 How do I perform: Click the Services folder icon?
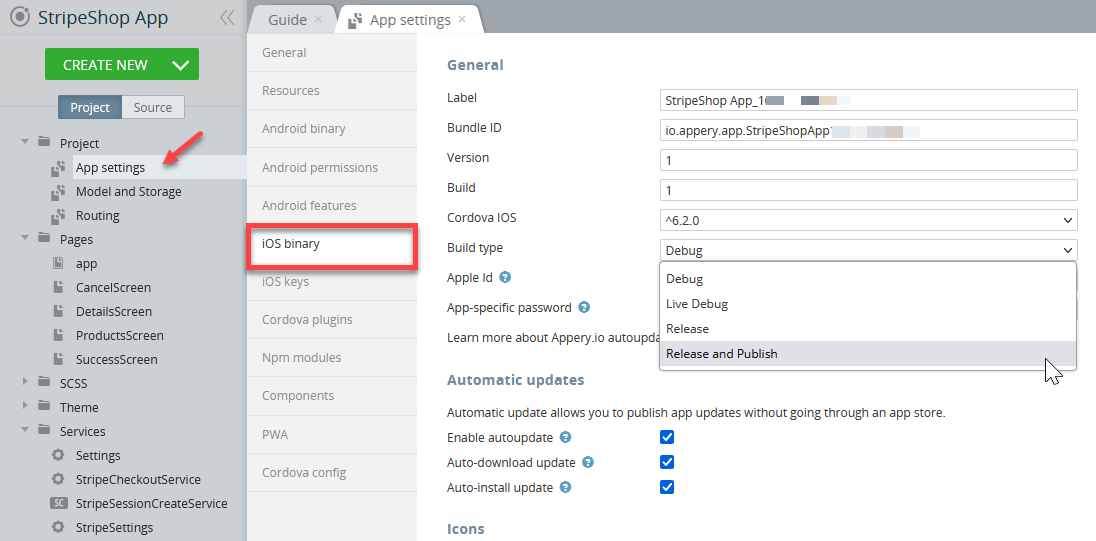tap(44, 430)
